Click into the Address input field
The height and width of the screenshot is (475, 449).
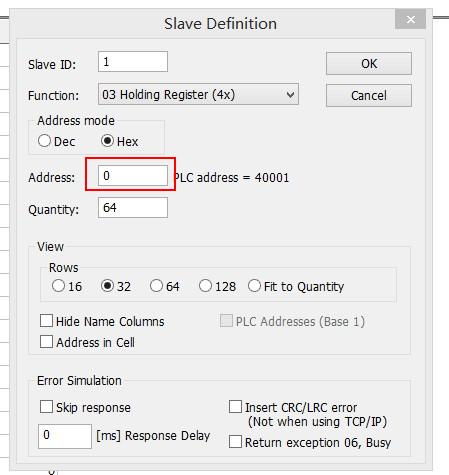133,175
